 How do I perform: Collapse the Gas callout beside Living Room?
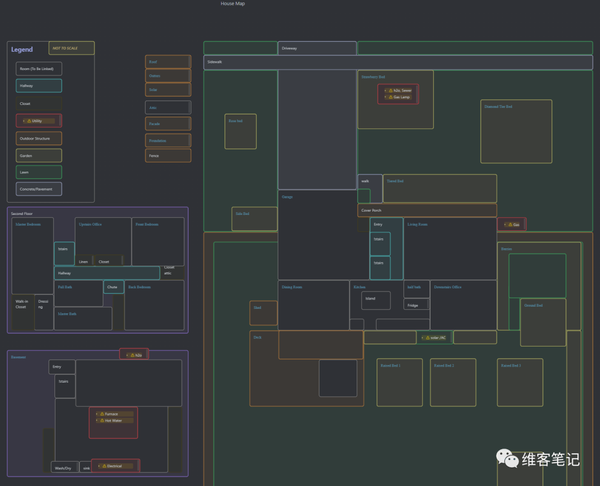click(x=505, y=225)
